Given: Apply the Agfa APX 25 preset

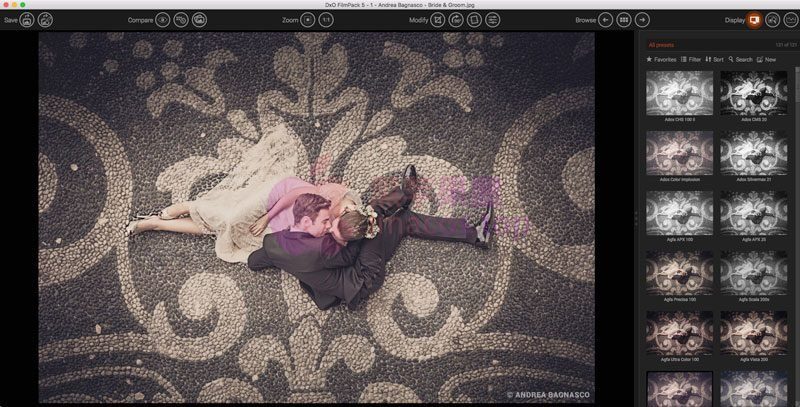Looking at the screenshot, I should (x=754, y=213).
